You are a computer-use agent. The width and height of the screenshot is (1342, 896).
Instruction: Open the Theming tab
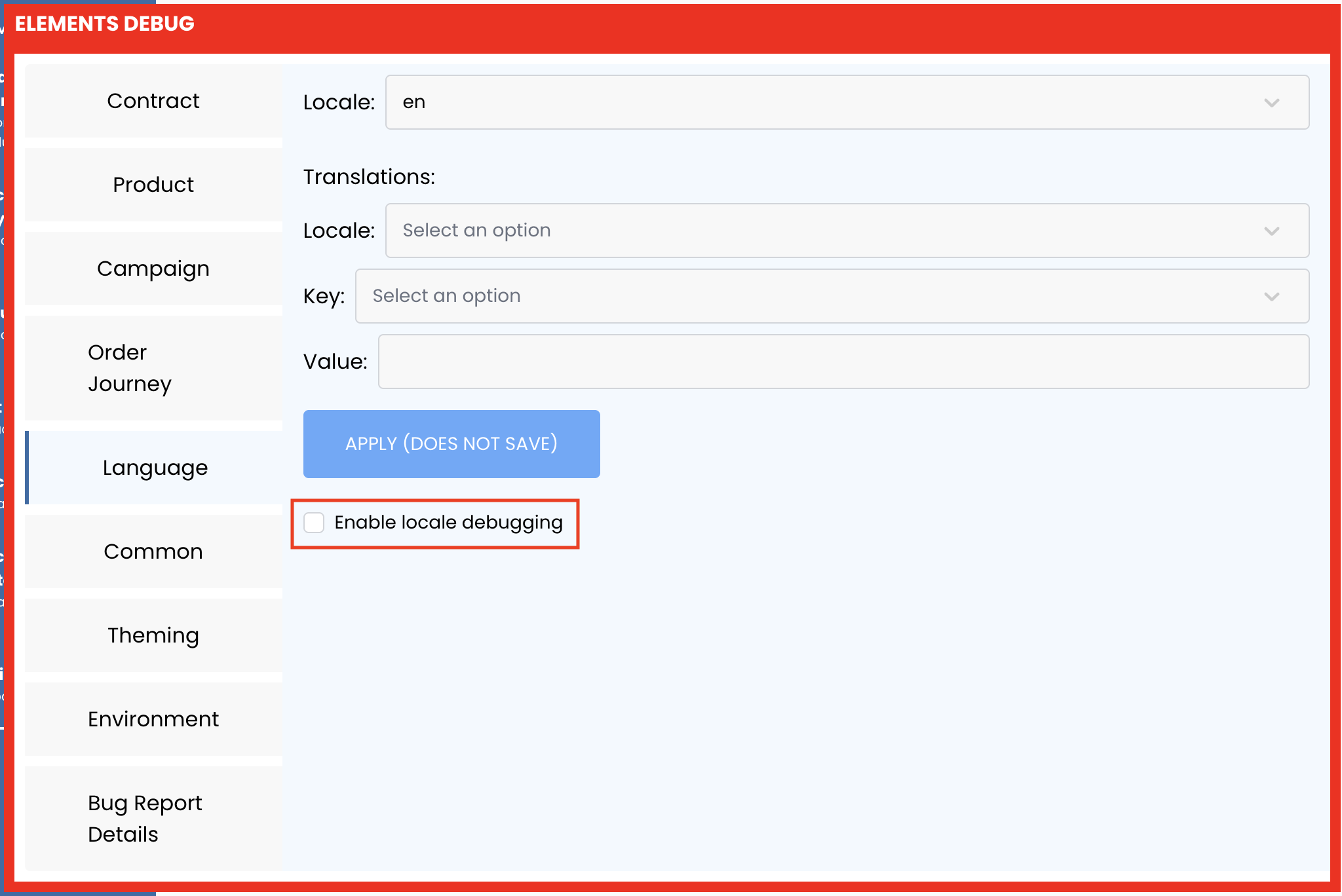(153, 635)
